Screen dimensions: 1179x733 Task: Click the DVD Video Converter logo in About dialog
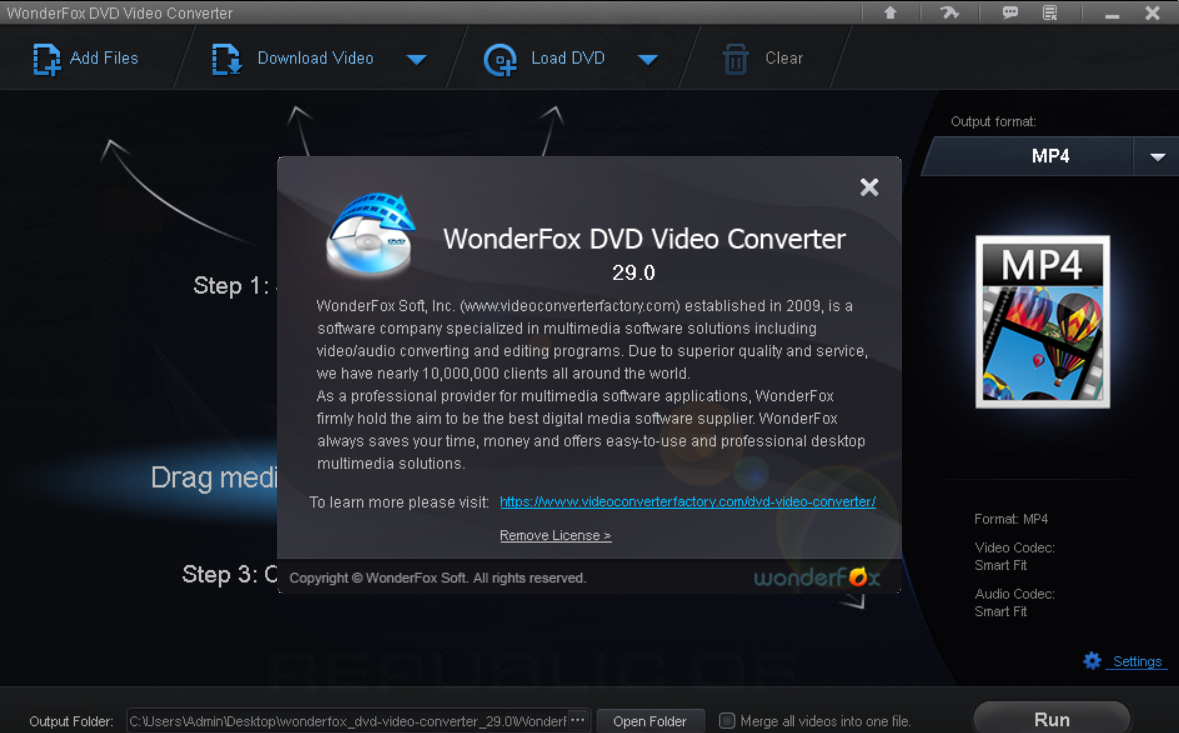tap(371, 233)
